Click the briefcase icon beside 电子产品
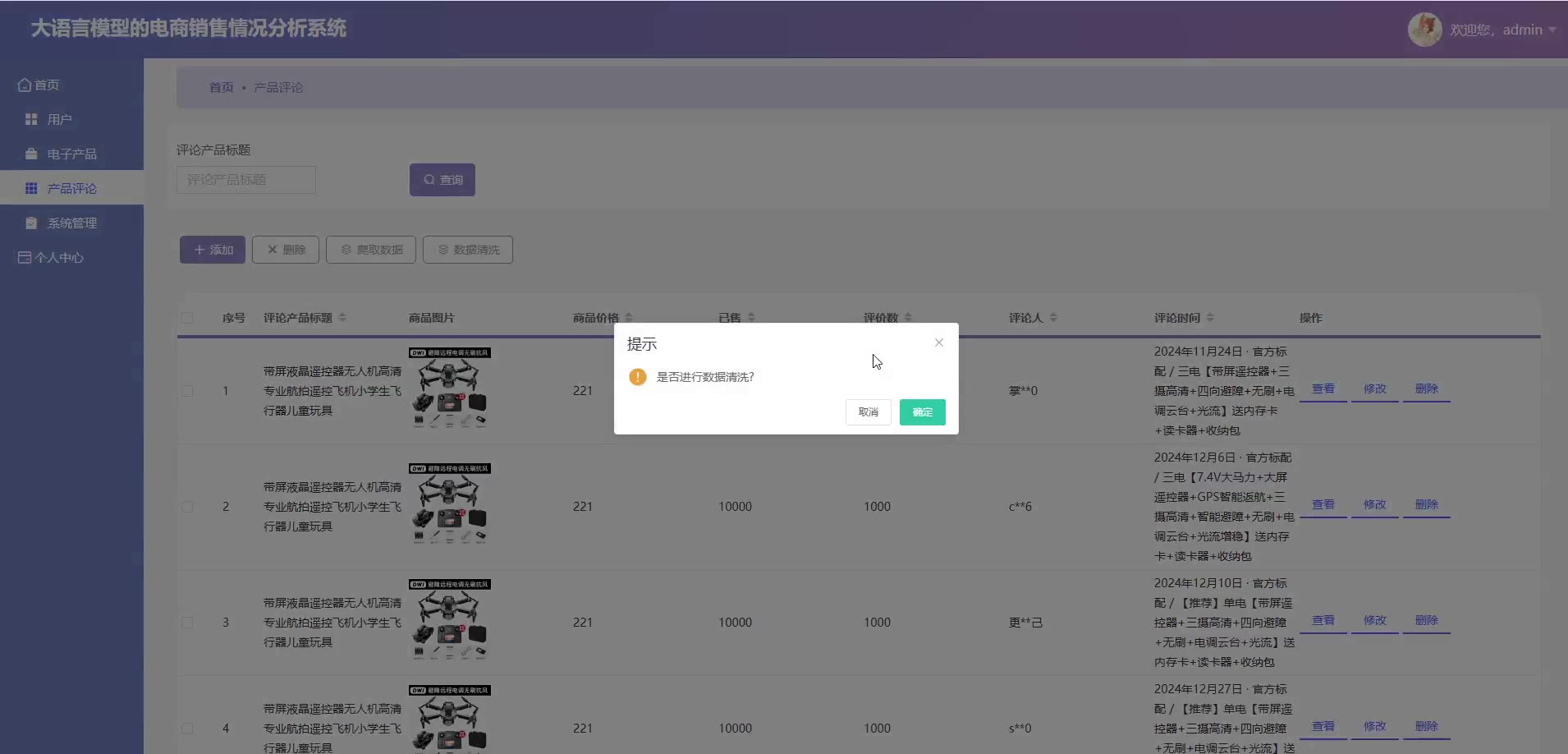1568x754 pixels. pyautogui.click(x=31, y=154)
